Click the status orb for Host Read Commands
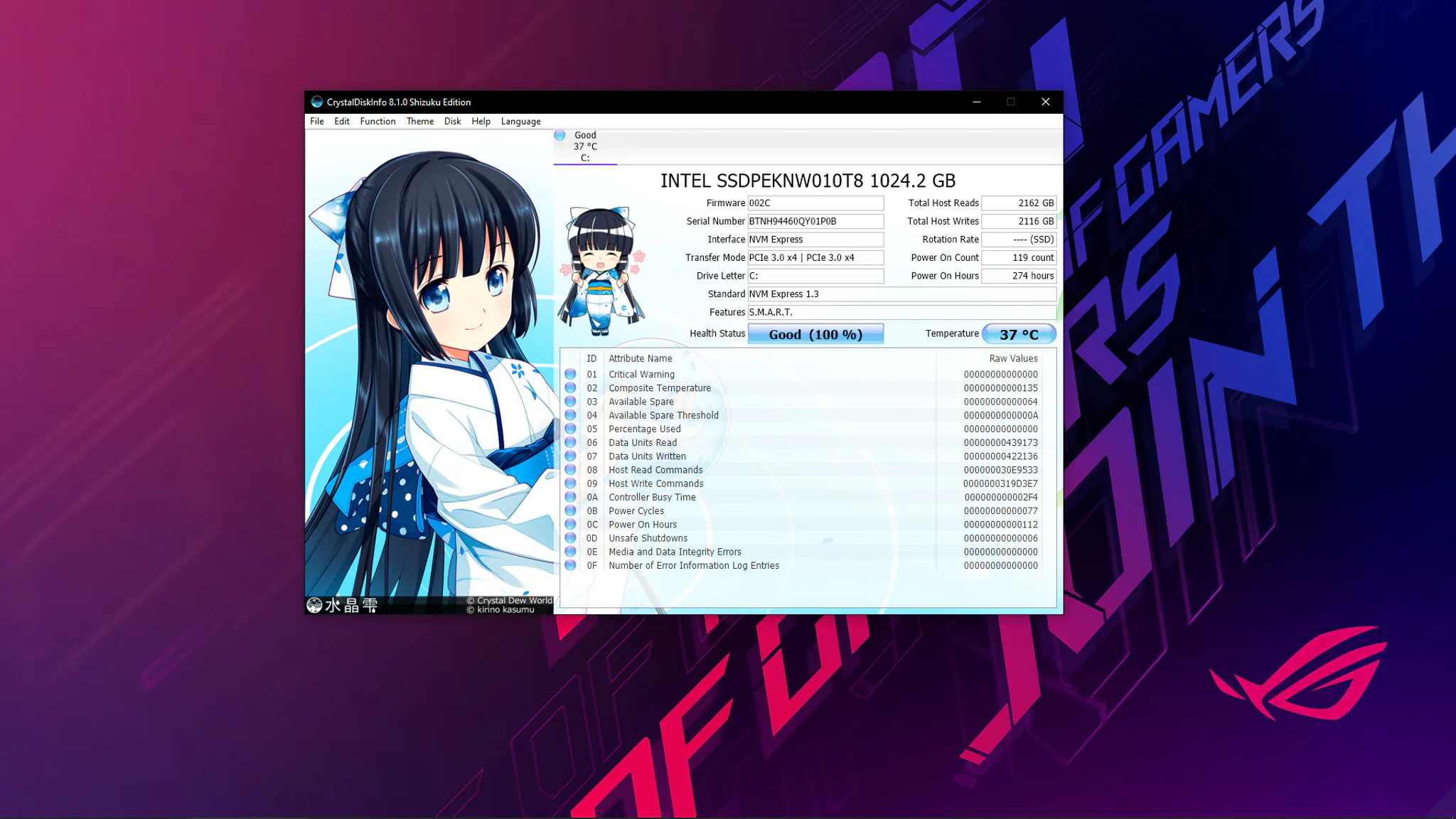This screenshot has width=1456, height=819. [570, 469]
